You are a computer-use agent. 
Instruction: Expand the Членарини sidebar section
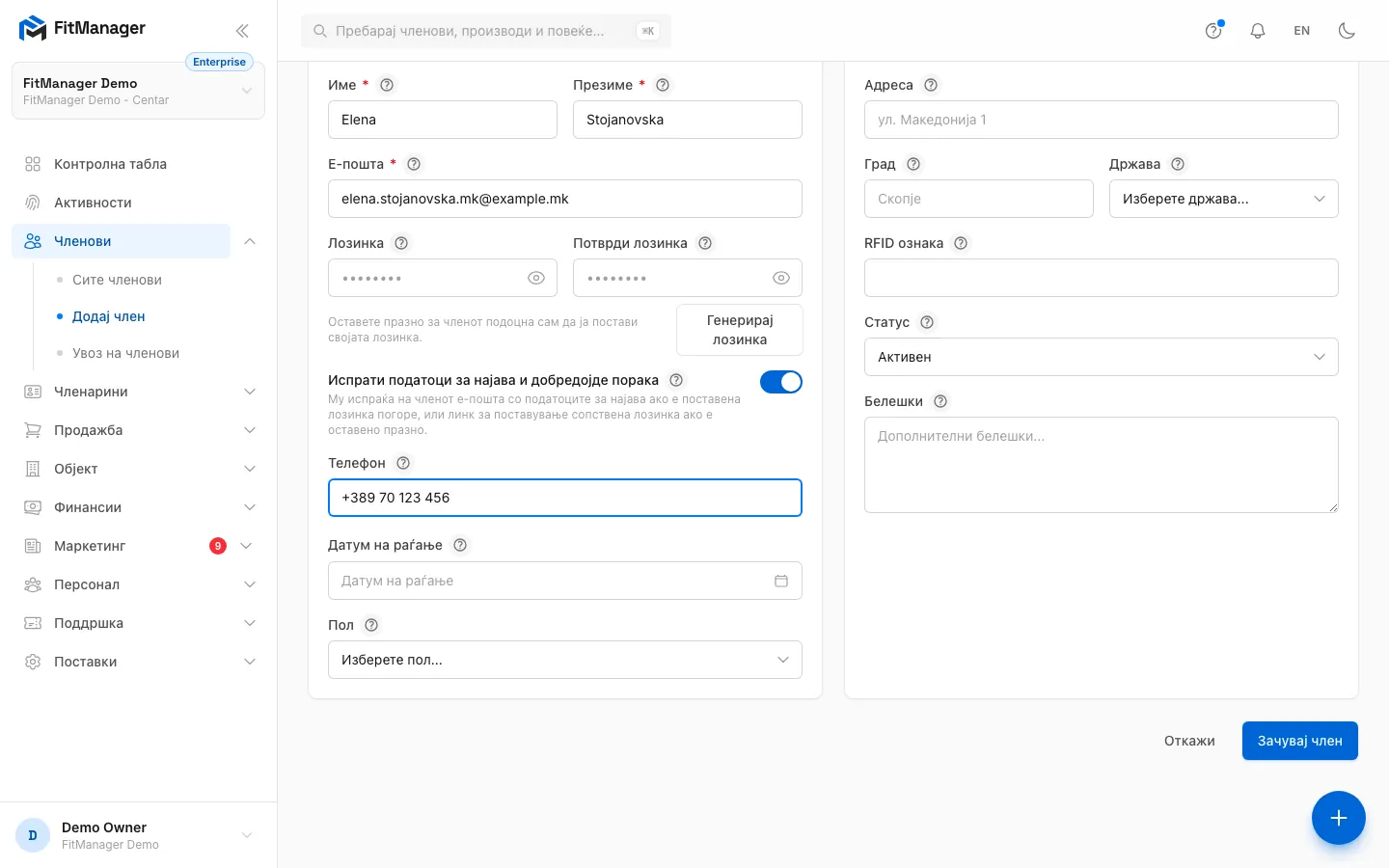pyautogui.click(x=140, y=392)
